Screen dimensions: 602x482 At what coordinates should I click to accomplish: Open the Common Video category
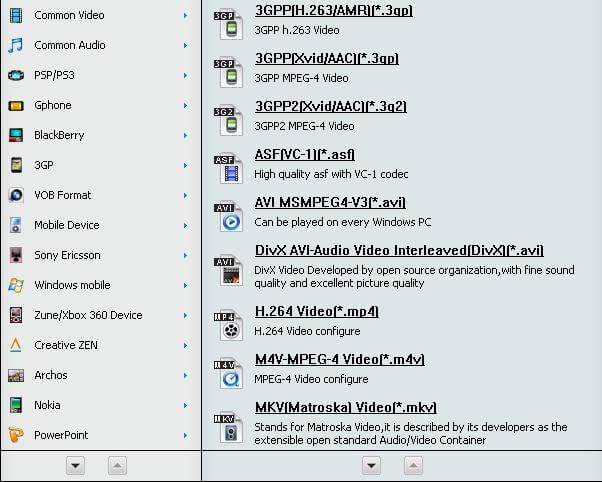click(69, 15)
